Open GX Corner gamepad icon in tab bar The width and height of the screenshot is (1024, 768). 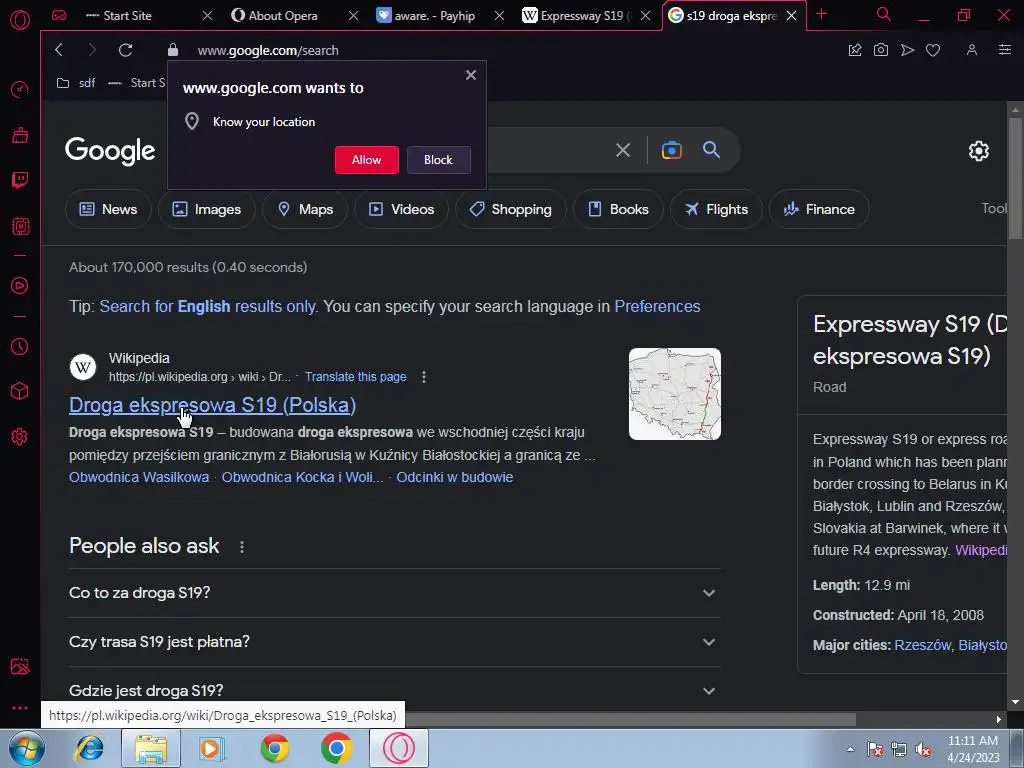point(59,15)
